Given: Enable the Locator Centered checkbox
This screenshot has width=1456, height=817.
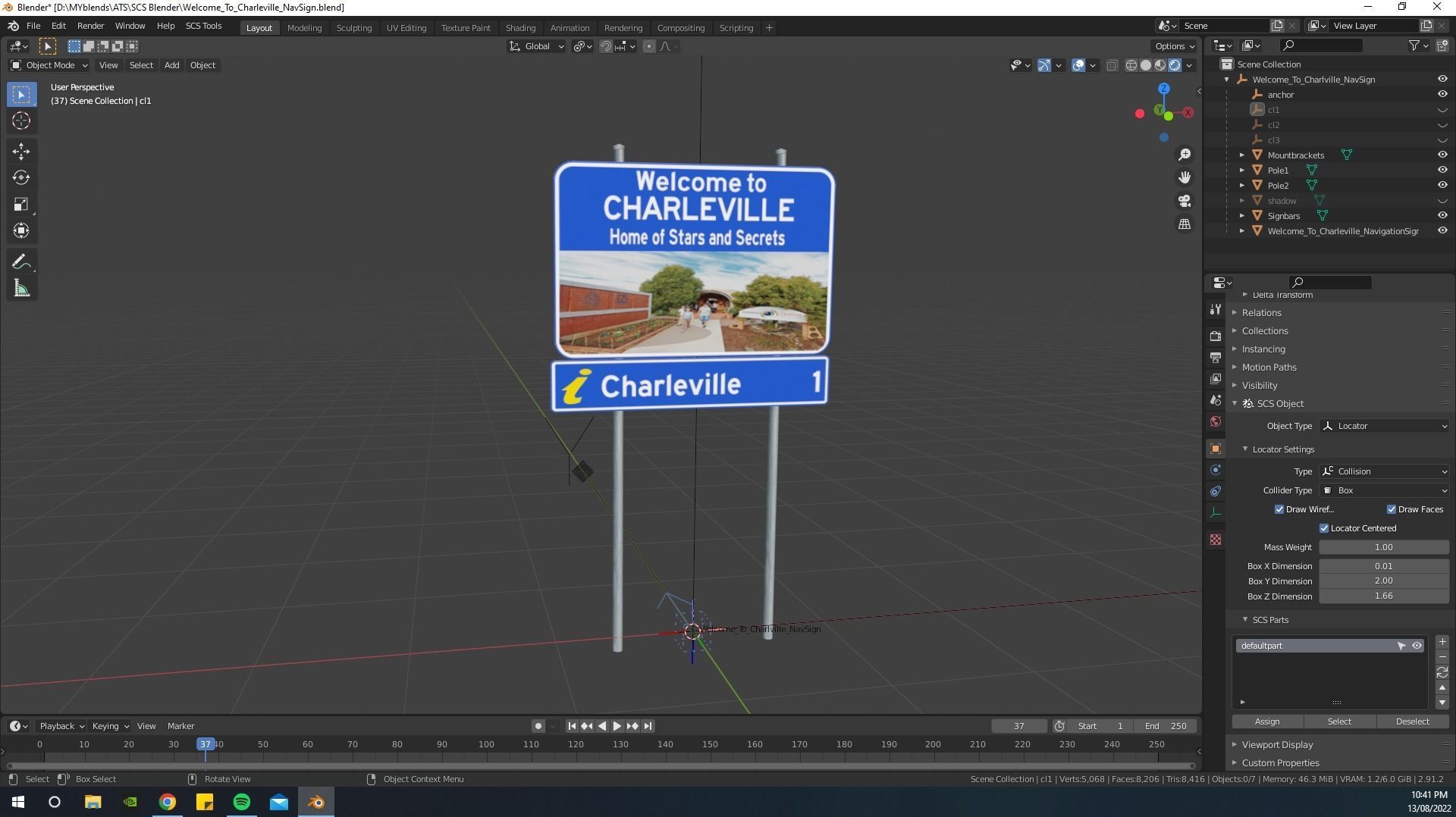Looking at the screenshot, I should pyautogui.click(x=1324, y=528).
